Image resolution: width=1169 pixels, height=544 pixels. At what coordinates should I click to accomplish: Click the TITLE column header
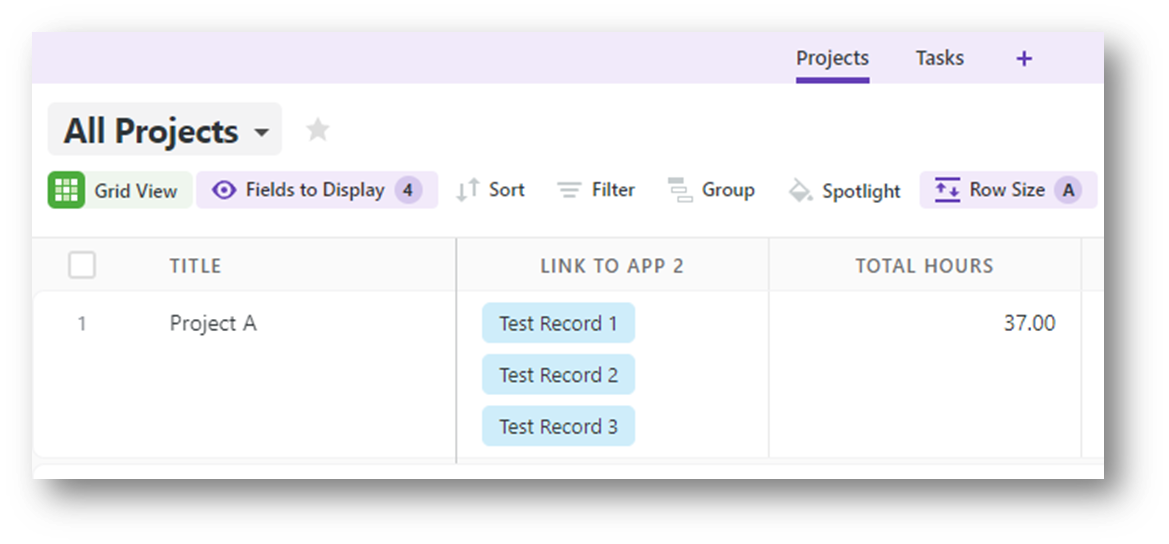point(195,266)
